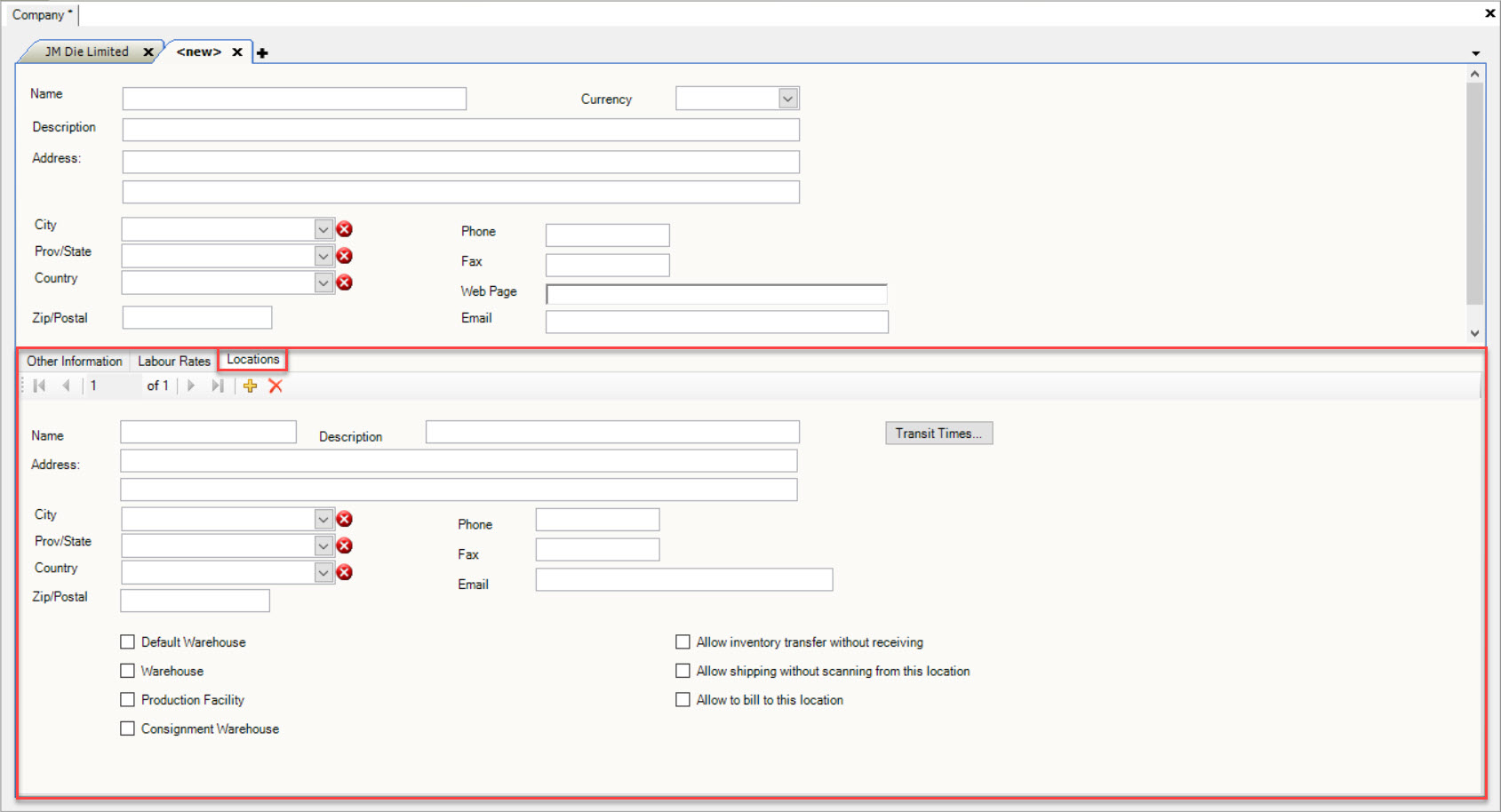Expand the company Prov/State dropdown

(x=323, y=256)
